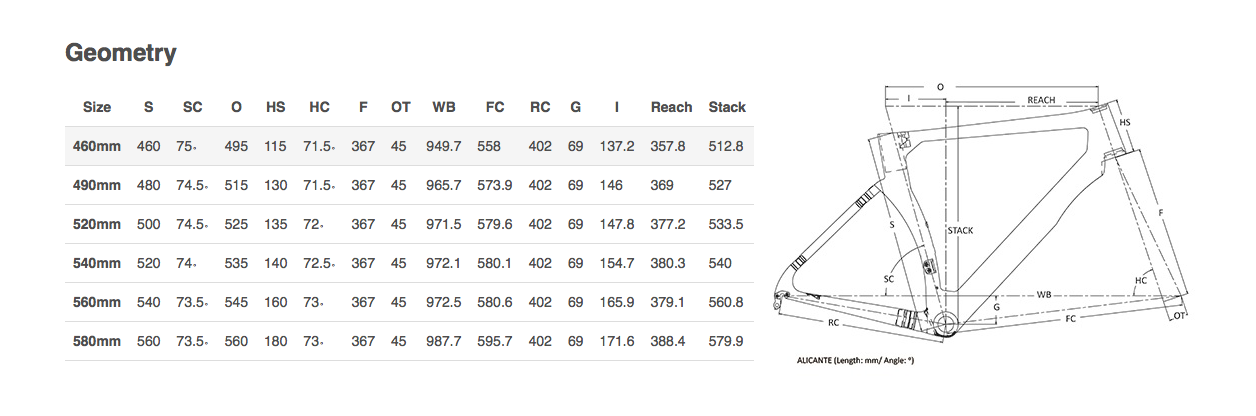Click the WB column header
Image resolution: width=1256 pixels, height=416 pixels.
[x=444, y=107]
